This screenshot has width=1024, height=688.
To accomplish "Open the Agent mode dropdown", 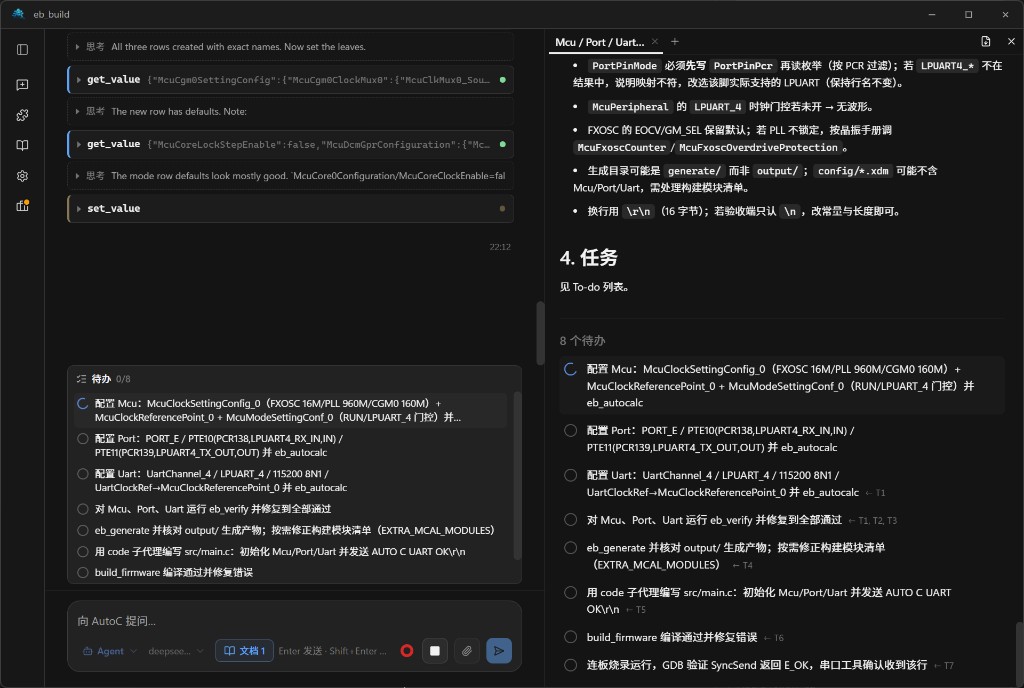I will 110,651.
